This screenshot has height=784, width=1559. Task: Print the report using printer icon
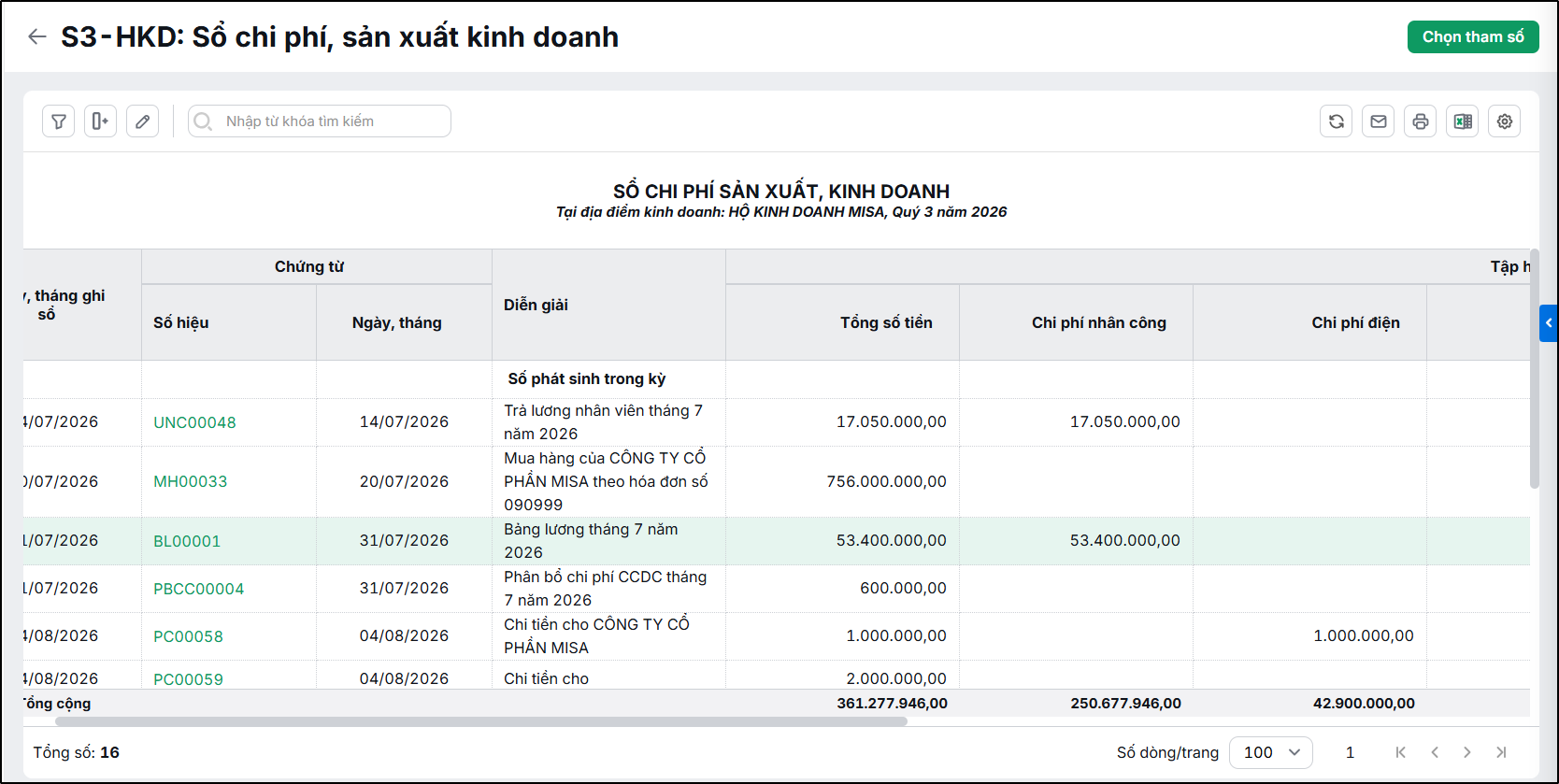click(1421, 121)
